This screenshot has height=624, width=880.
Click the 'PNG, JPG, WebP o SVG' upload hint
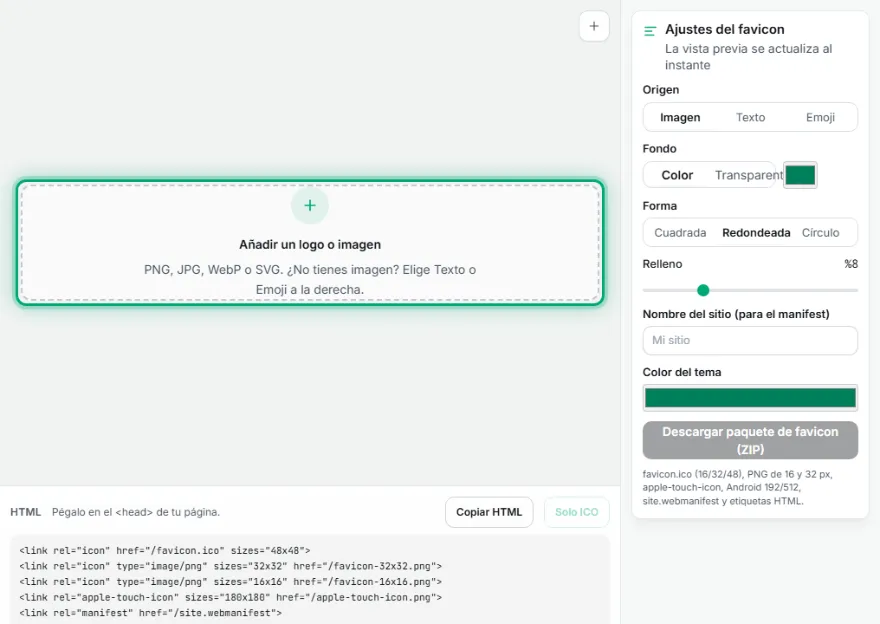310,279
